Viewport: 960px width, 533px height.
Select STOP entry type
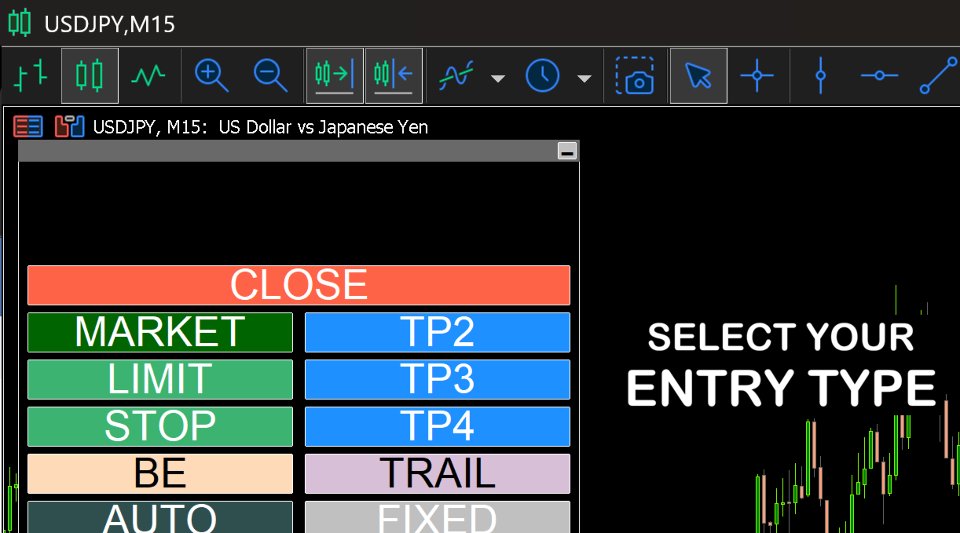160,427
